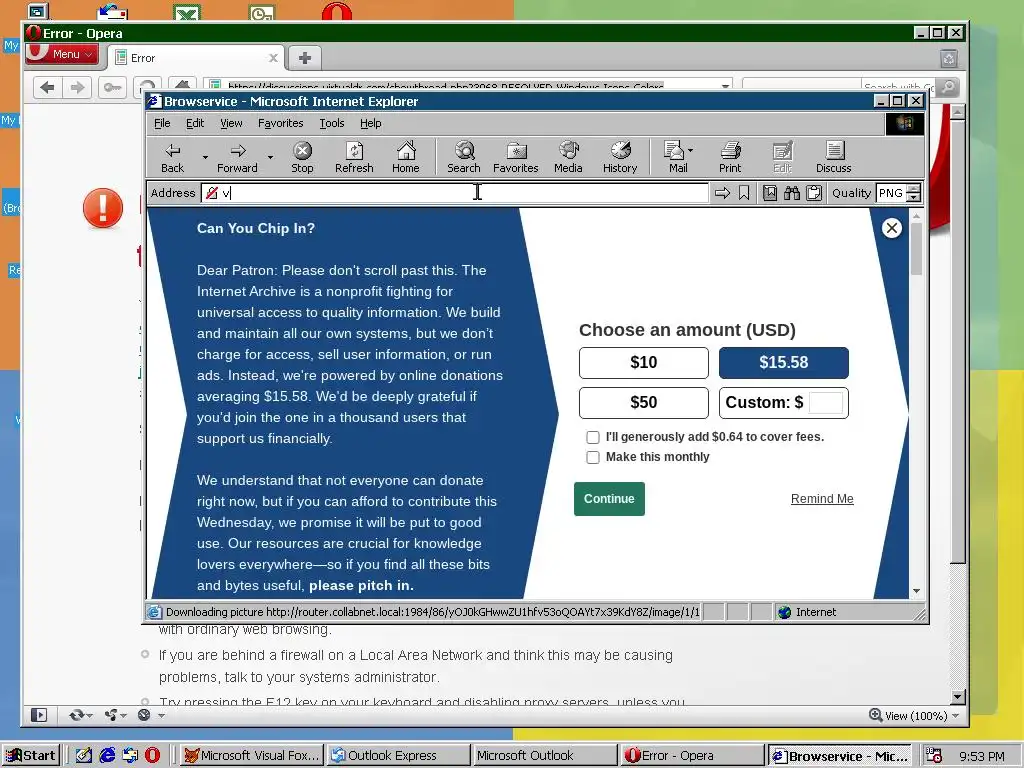Open the bookmarks book icon beside Quality
The height and width of the screenshot is (768, 1024).
770,193
